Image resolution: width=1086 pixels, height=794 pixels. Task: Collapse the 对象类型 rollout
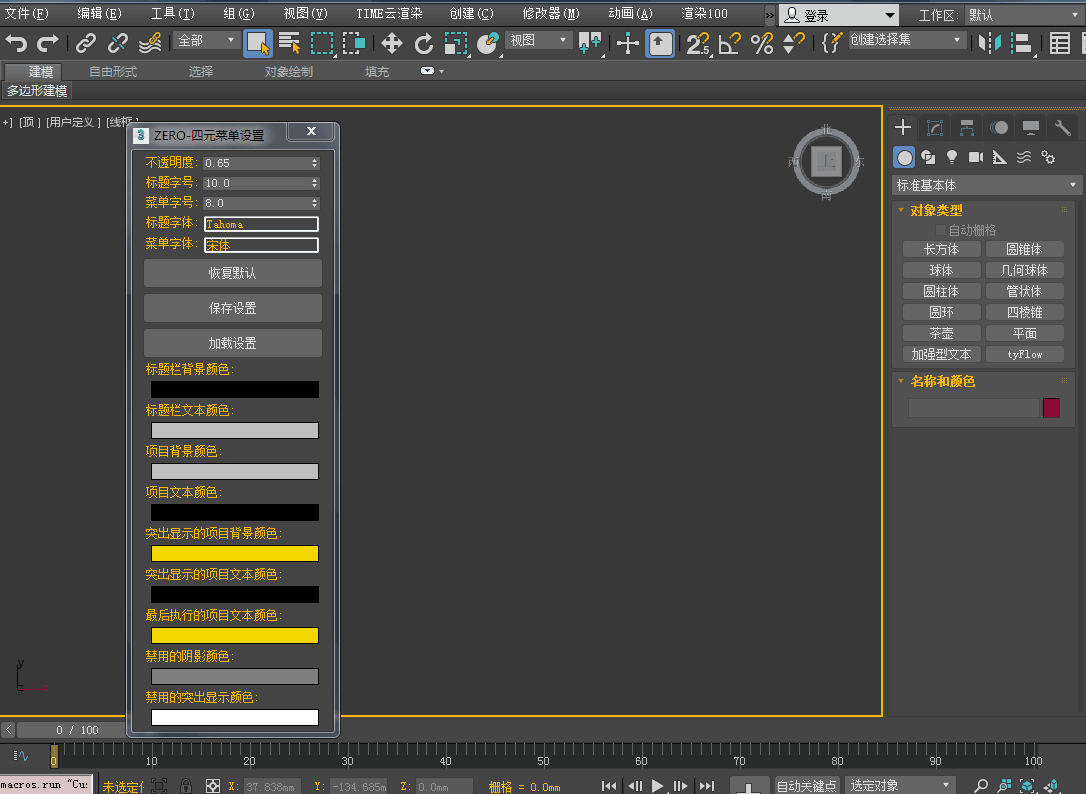click(x=936, y=210)
